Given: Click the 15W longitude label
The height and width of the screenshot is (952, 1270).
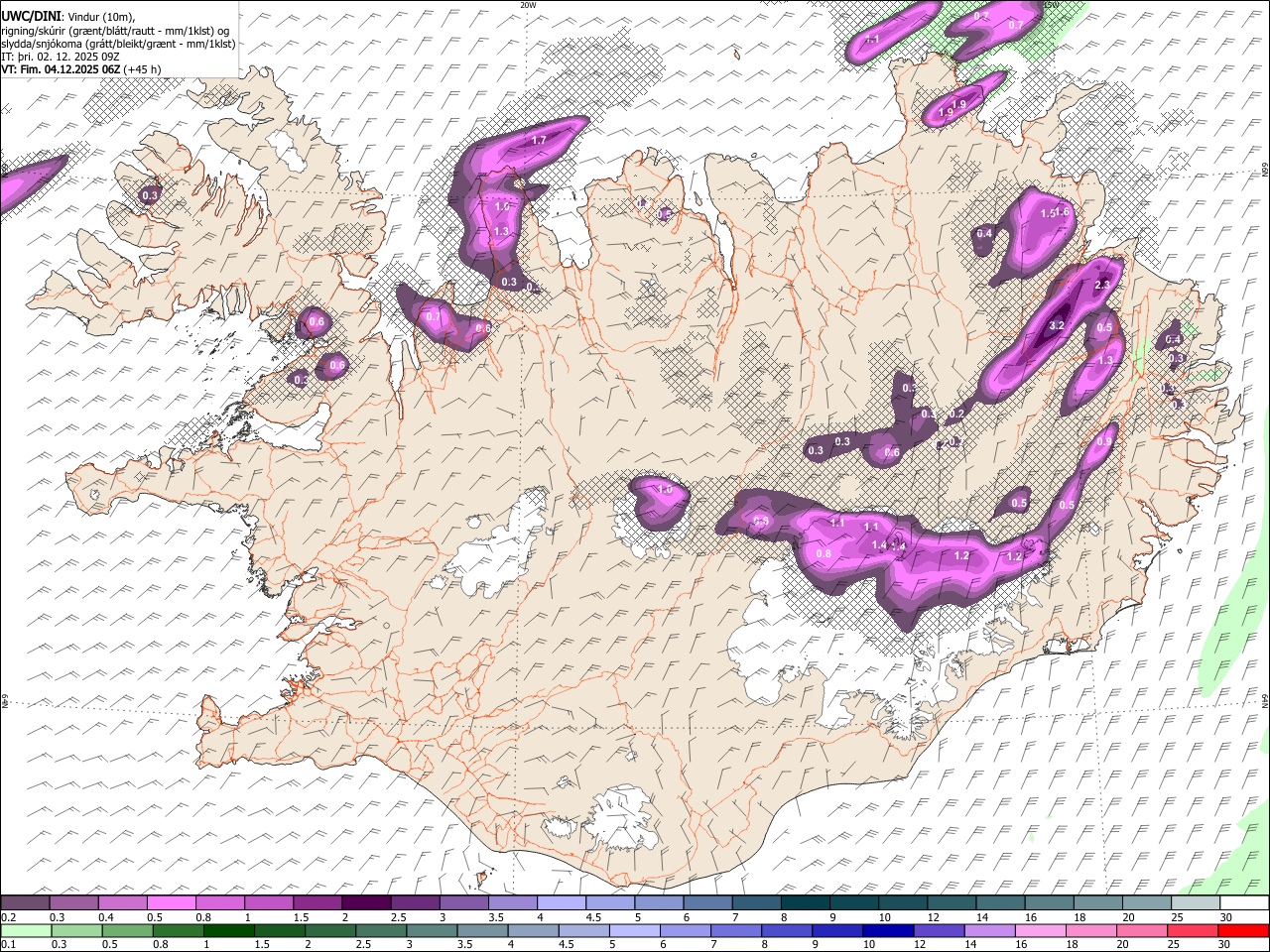Looking at the screenshot, I should (1052, 5).
